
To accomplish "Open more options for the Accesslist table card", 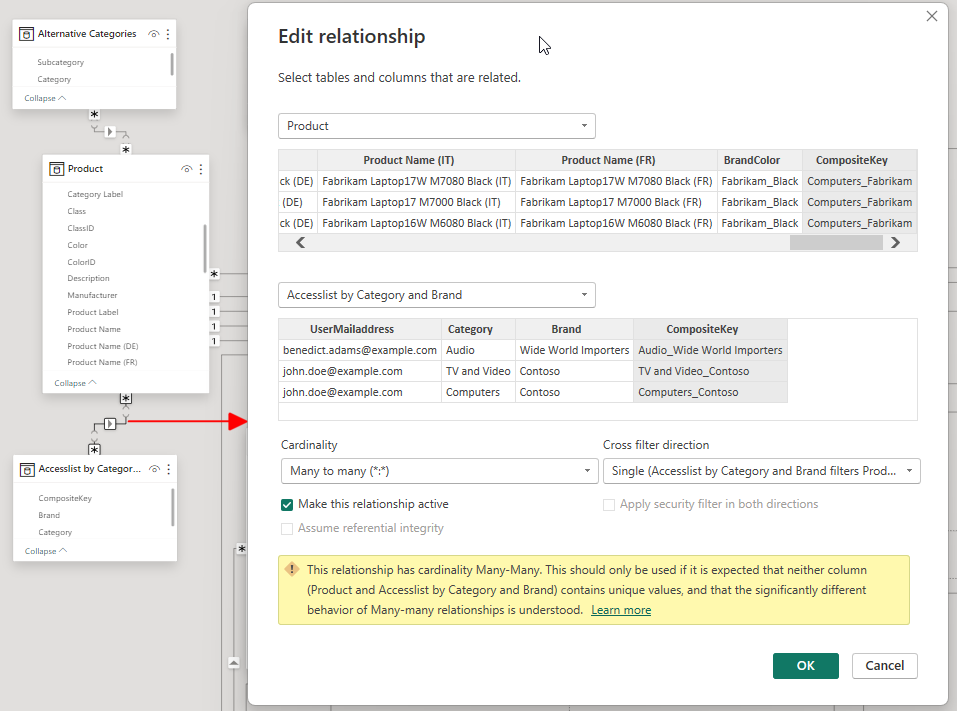I will 168,469.
